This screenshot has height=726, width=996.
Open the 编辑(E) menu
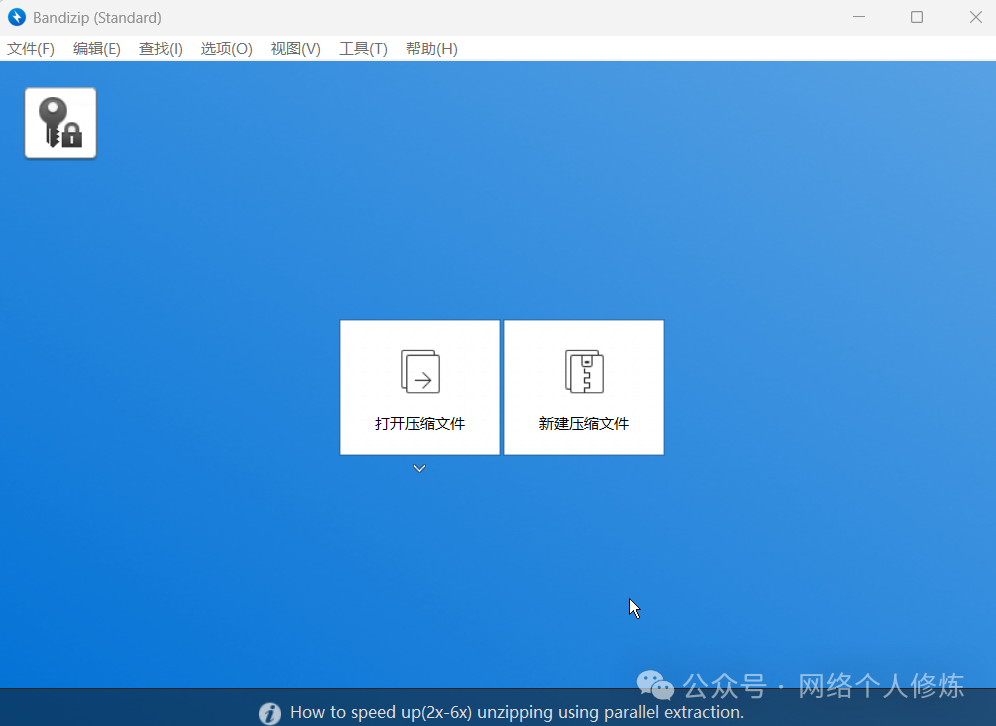coord(96,48)
